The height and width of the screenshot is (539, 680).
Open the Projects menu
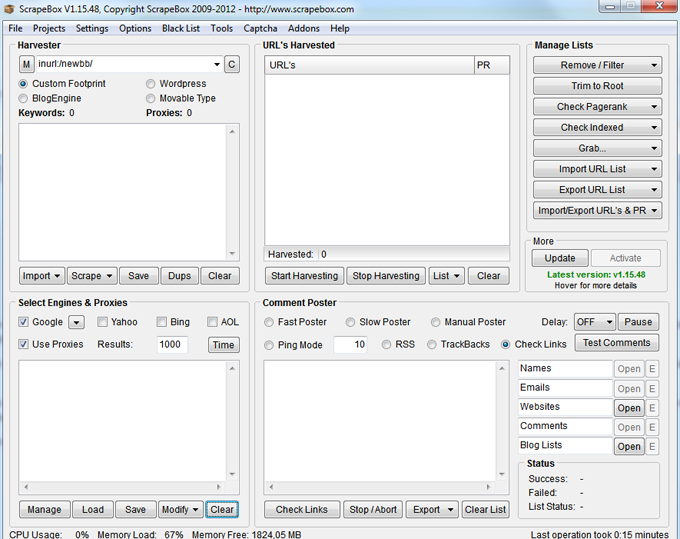click(49, 29)
